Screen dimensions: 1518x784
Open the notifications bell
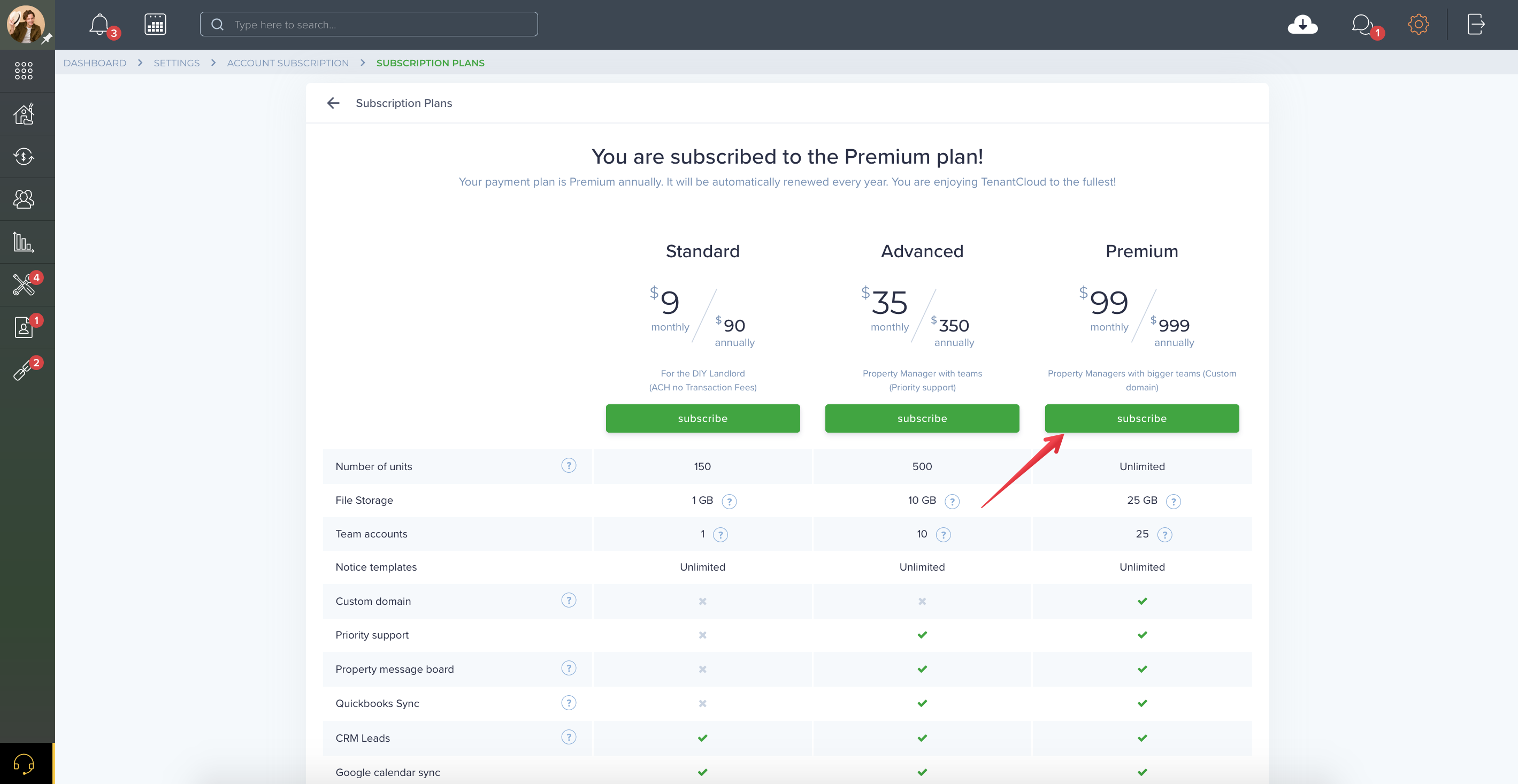pyautogui.click(x=99, y=25)
